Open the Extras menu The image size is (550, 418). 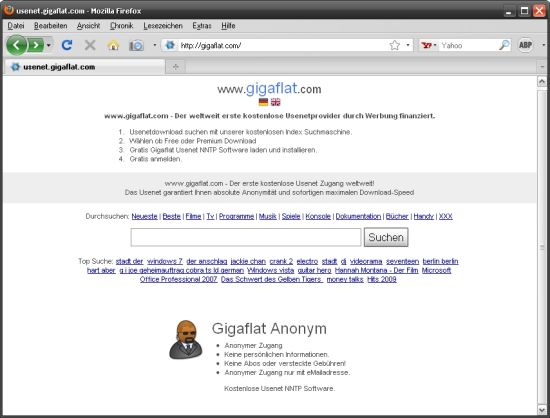point(202,26)
